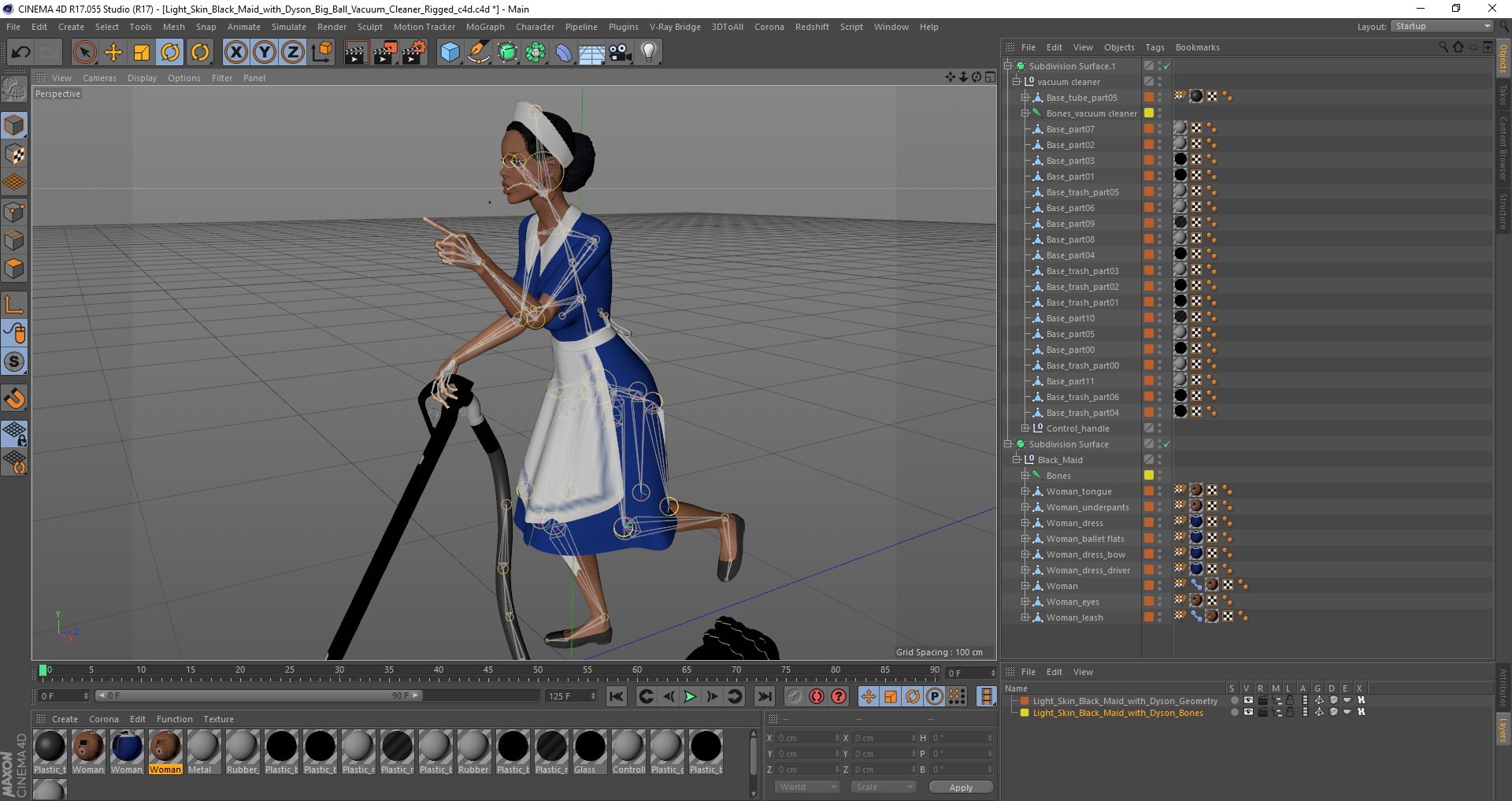This screenshot has width=1512, height=801.
Task: Select the first Rubber material
Action: [x=242, y=751]
